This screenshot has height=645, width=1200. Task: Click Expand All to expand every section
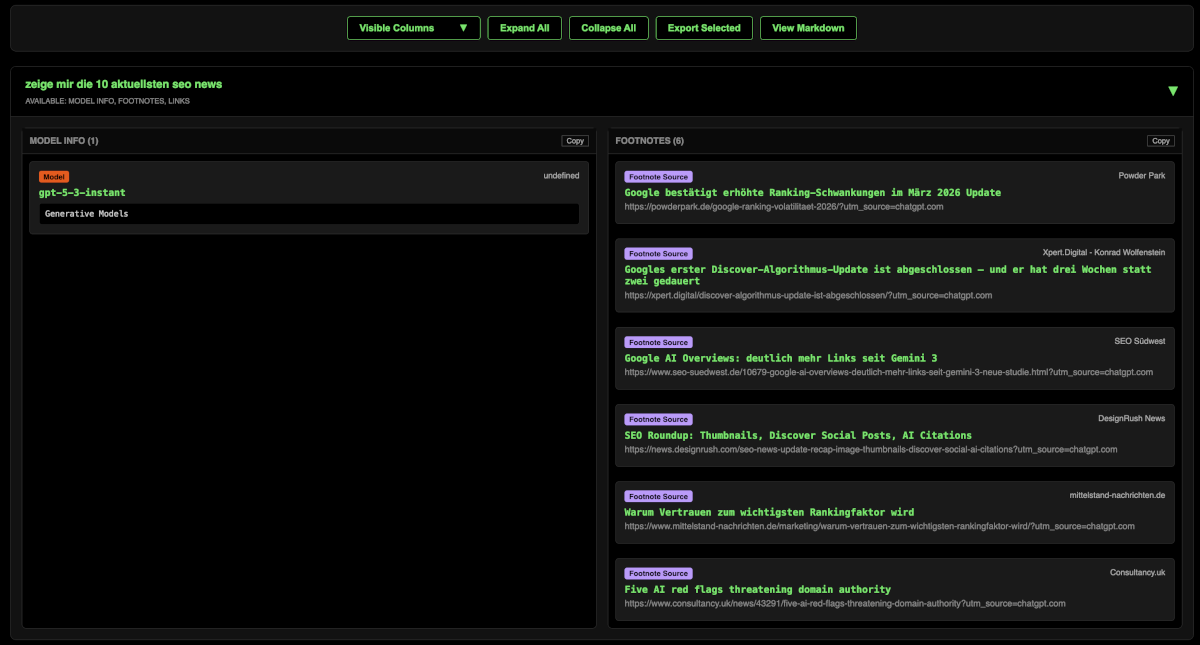524,28
